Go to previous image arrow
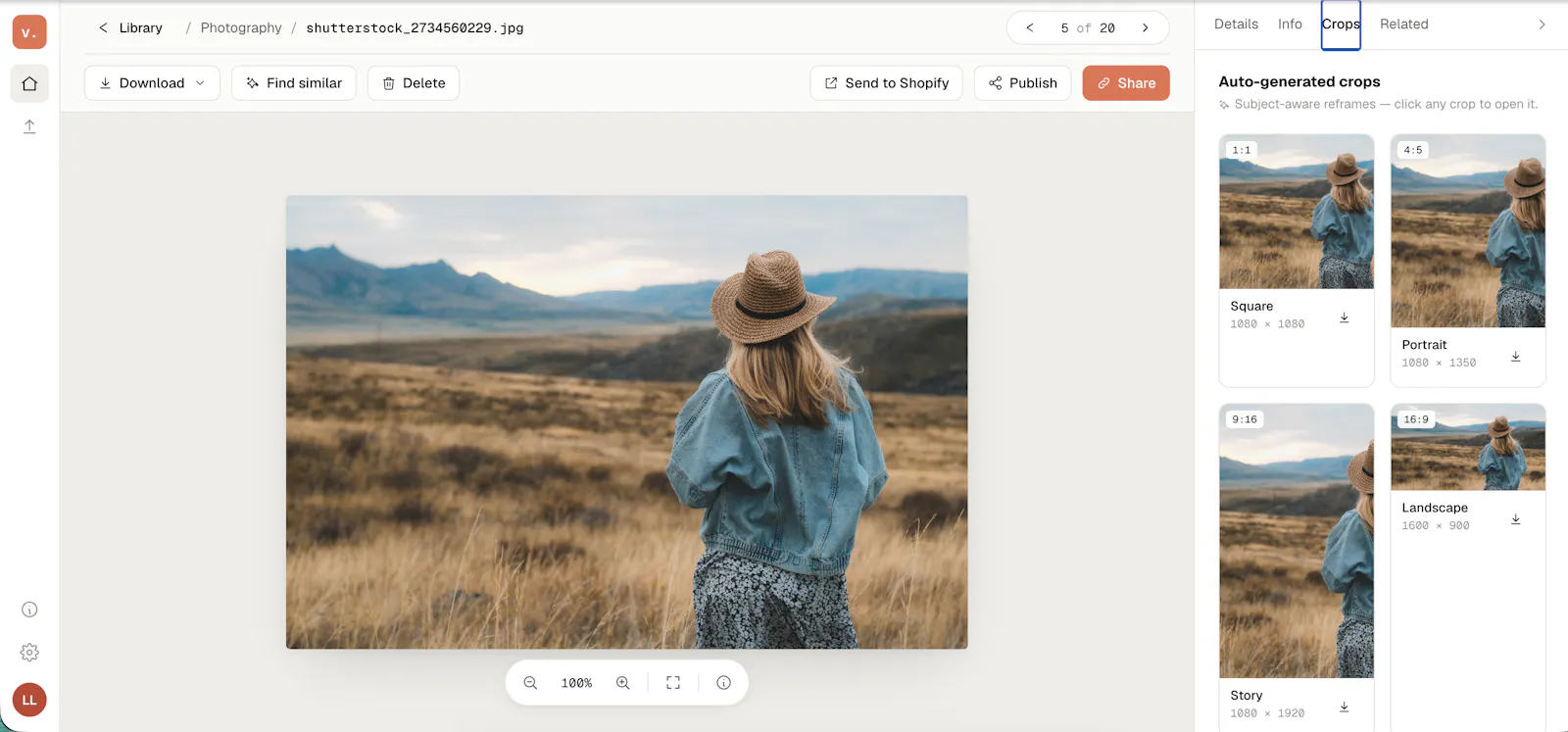Screen dimensions: 1568x732 [x=1030, y=27]
